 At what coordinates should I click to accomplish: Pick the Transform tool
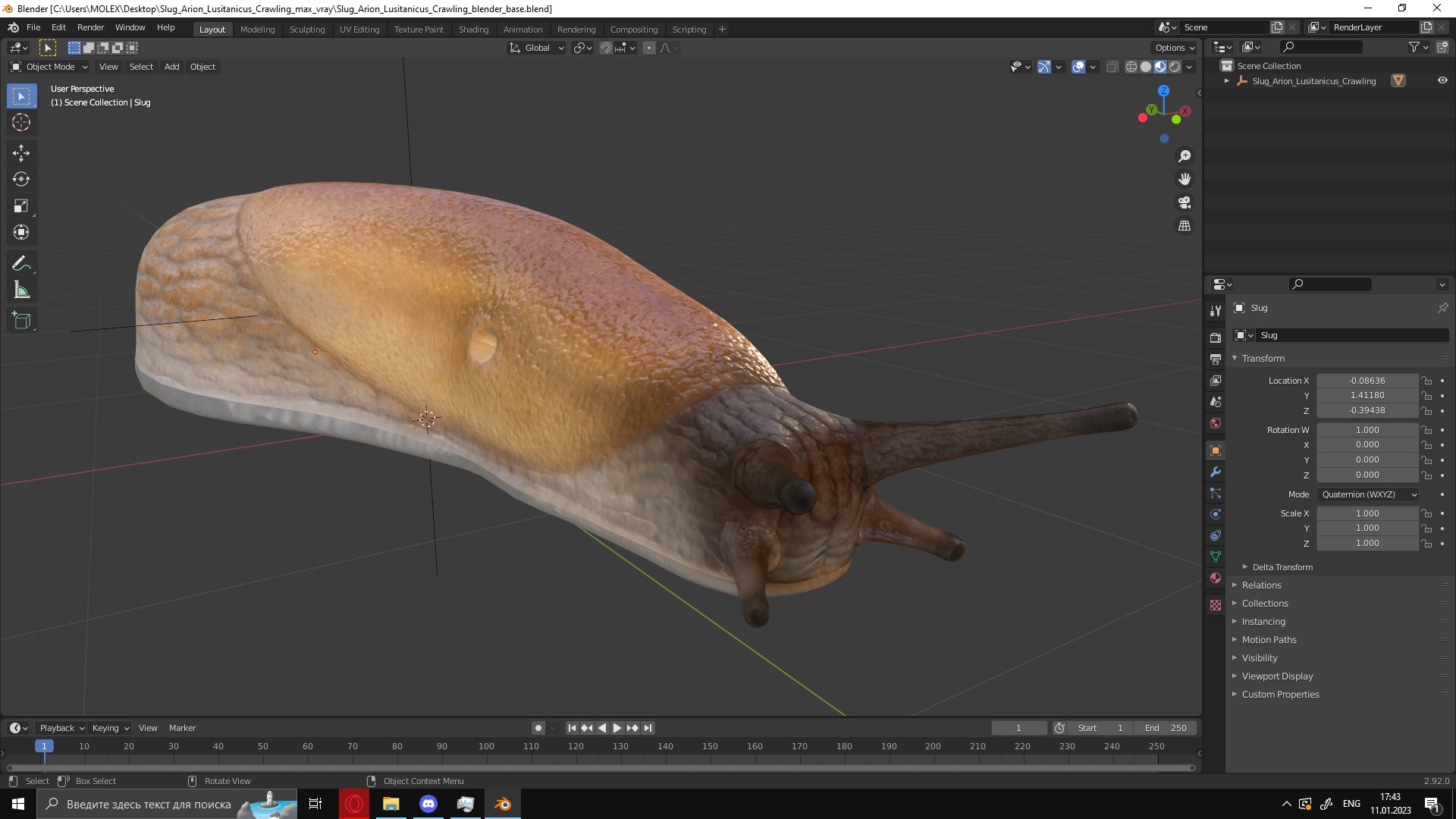pos(21,233)
